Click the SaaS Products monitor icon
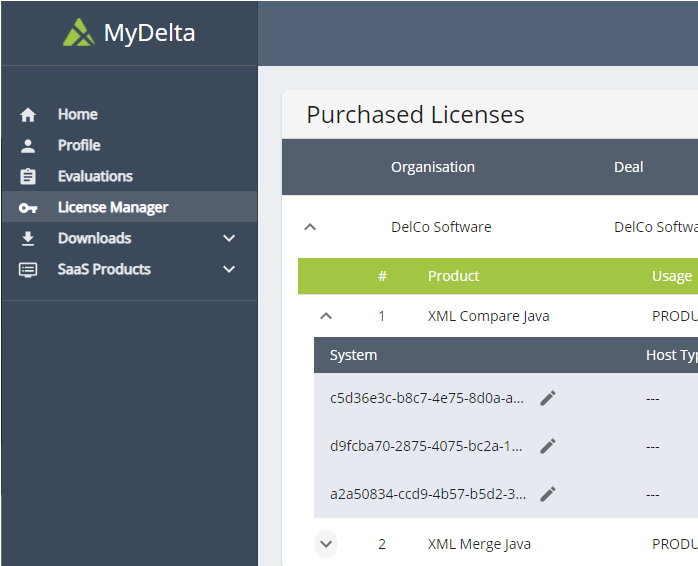This screenshot has width=698, height=566. (x=28, y=270)
